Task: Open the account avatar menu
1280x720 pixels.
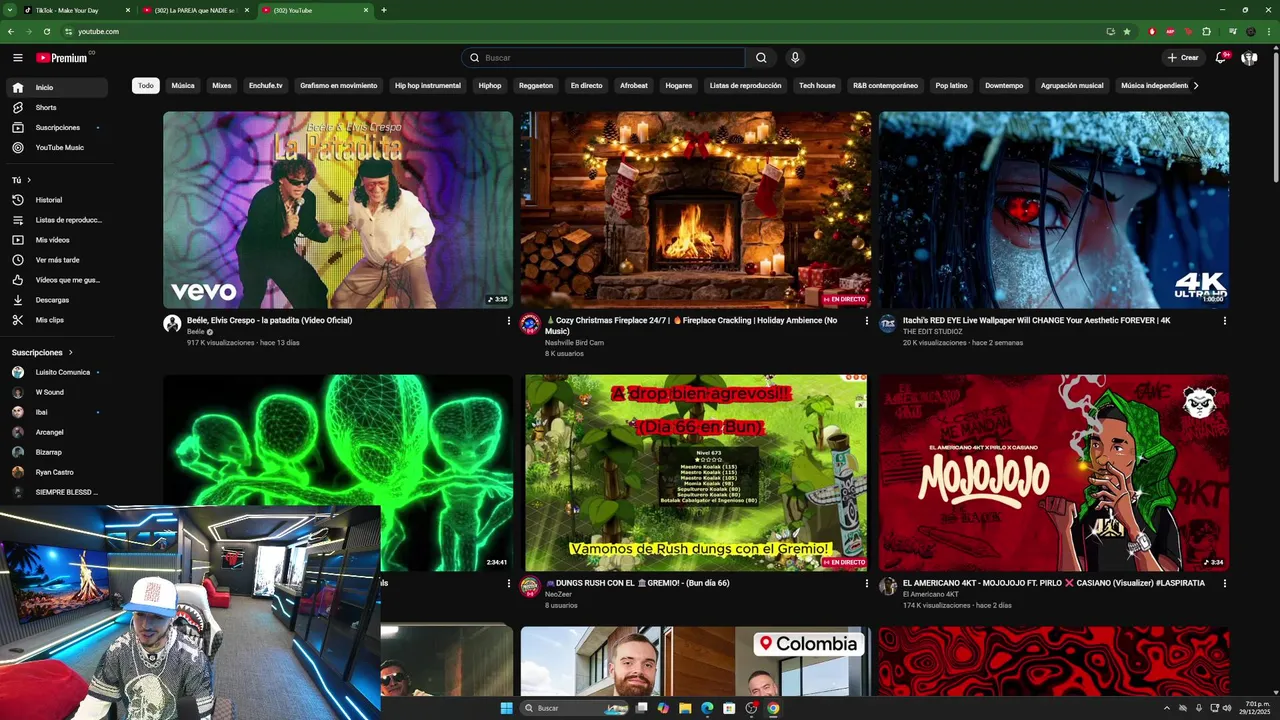Action: 1249,58
